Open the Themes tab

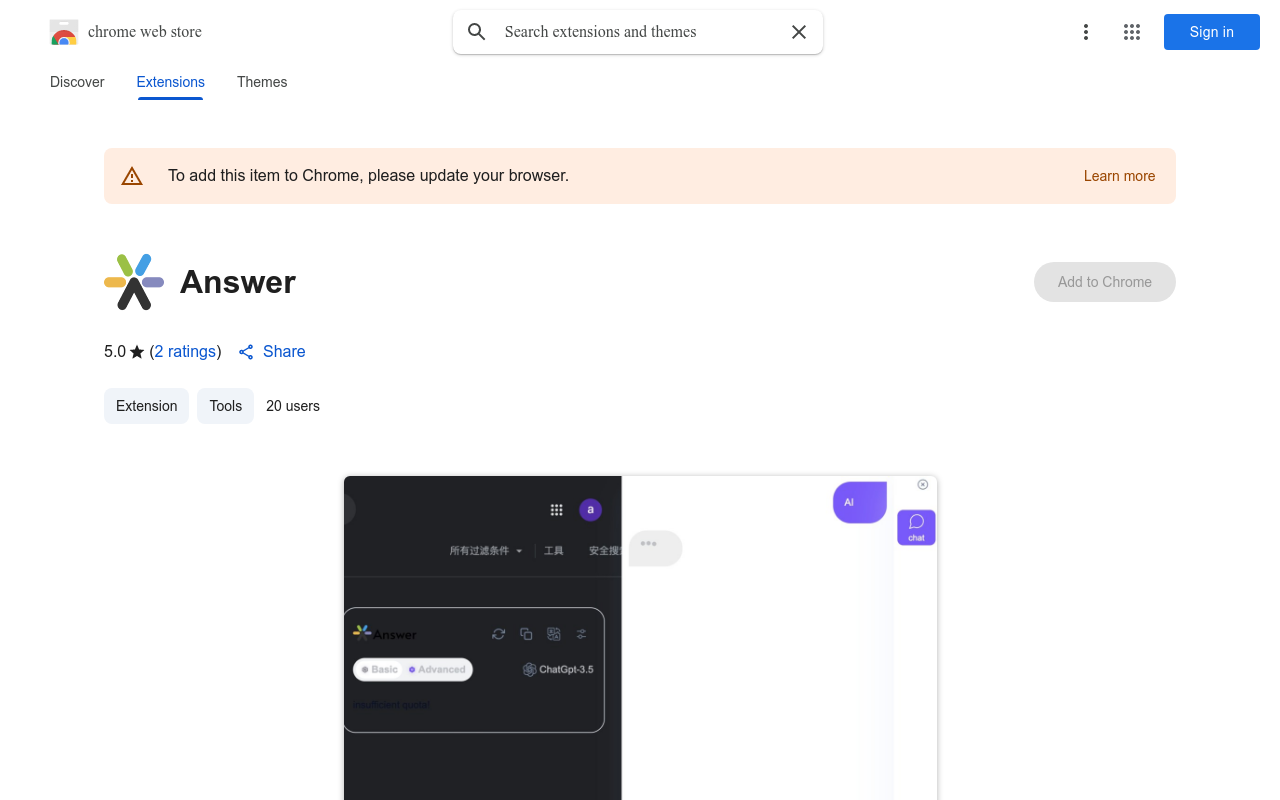click(262, 82)
